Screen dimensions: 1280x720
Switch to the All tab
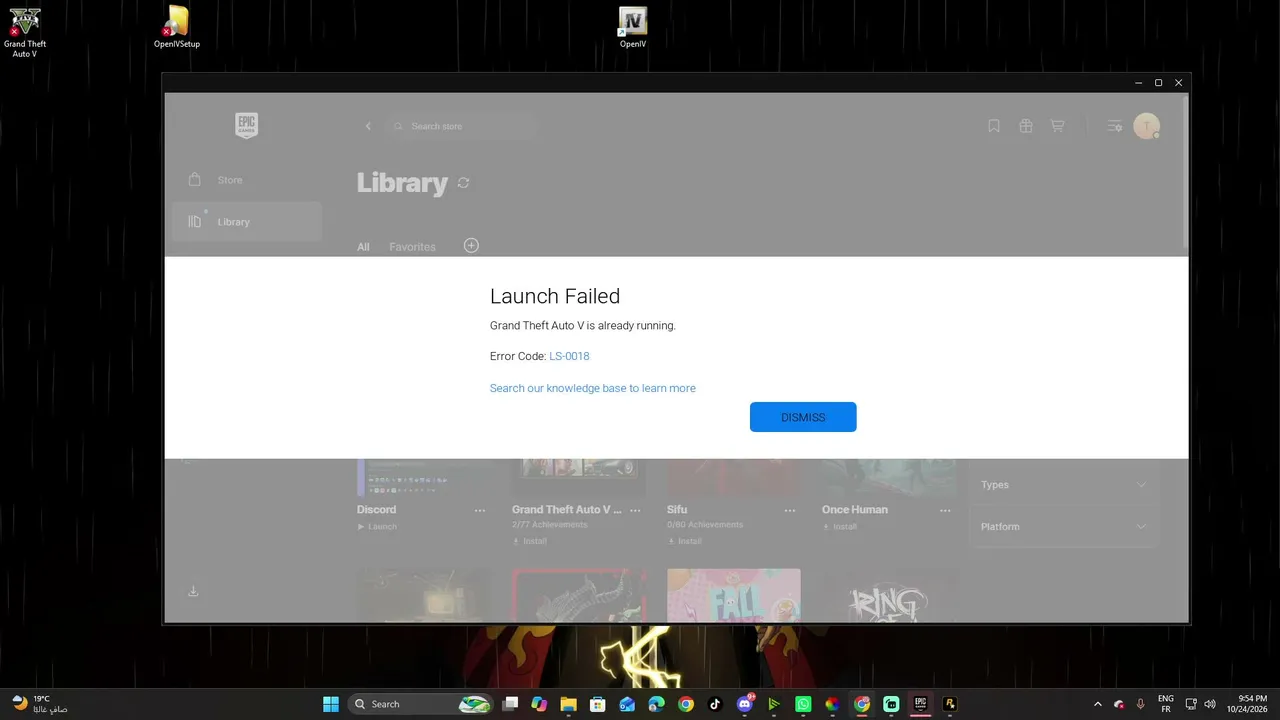tap(363, 247)
